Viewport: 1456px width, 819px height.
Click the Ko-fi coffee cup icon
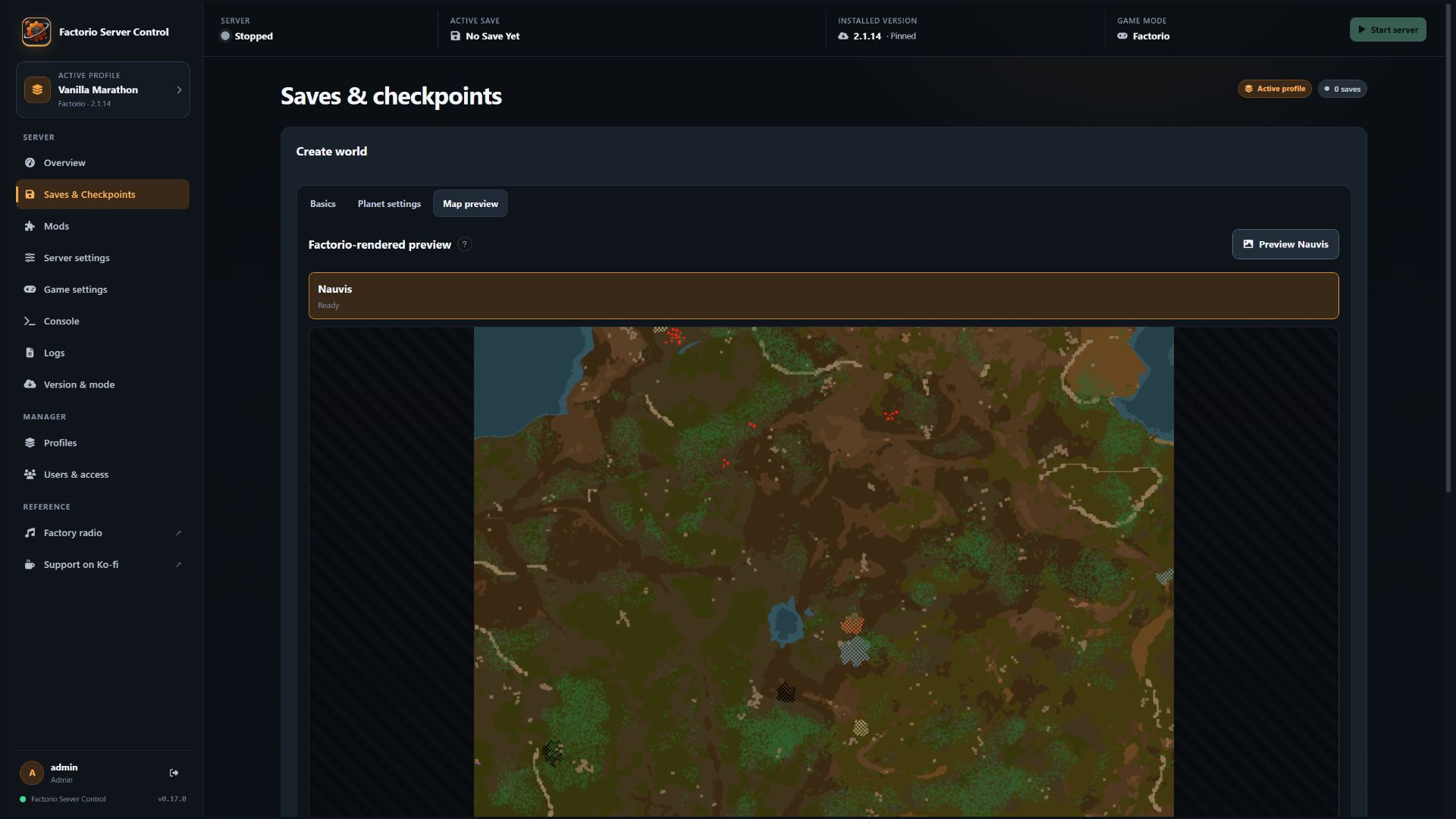coord(30,565)
